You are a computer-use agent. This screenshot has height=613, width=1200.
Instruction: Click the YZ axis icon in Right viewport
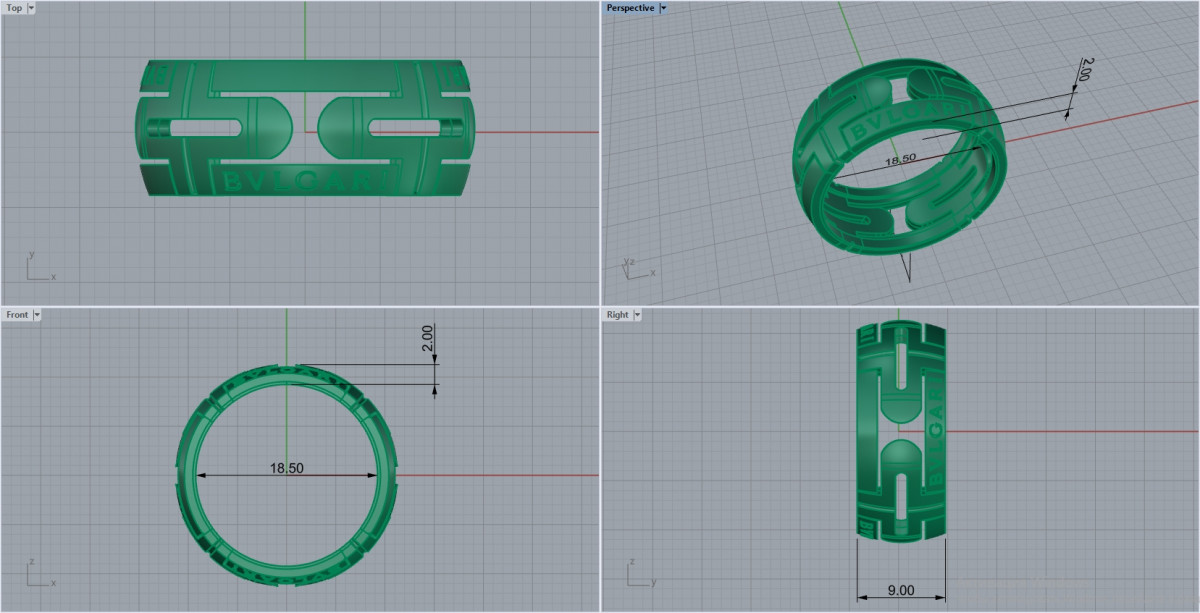tap(638, 575)
